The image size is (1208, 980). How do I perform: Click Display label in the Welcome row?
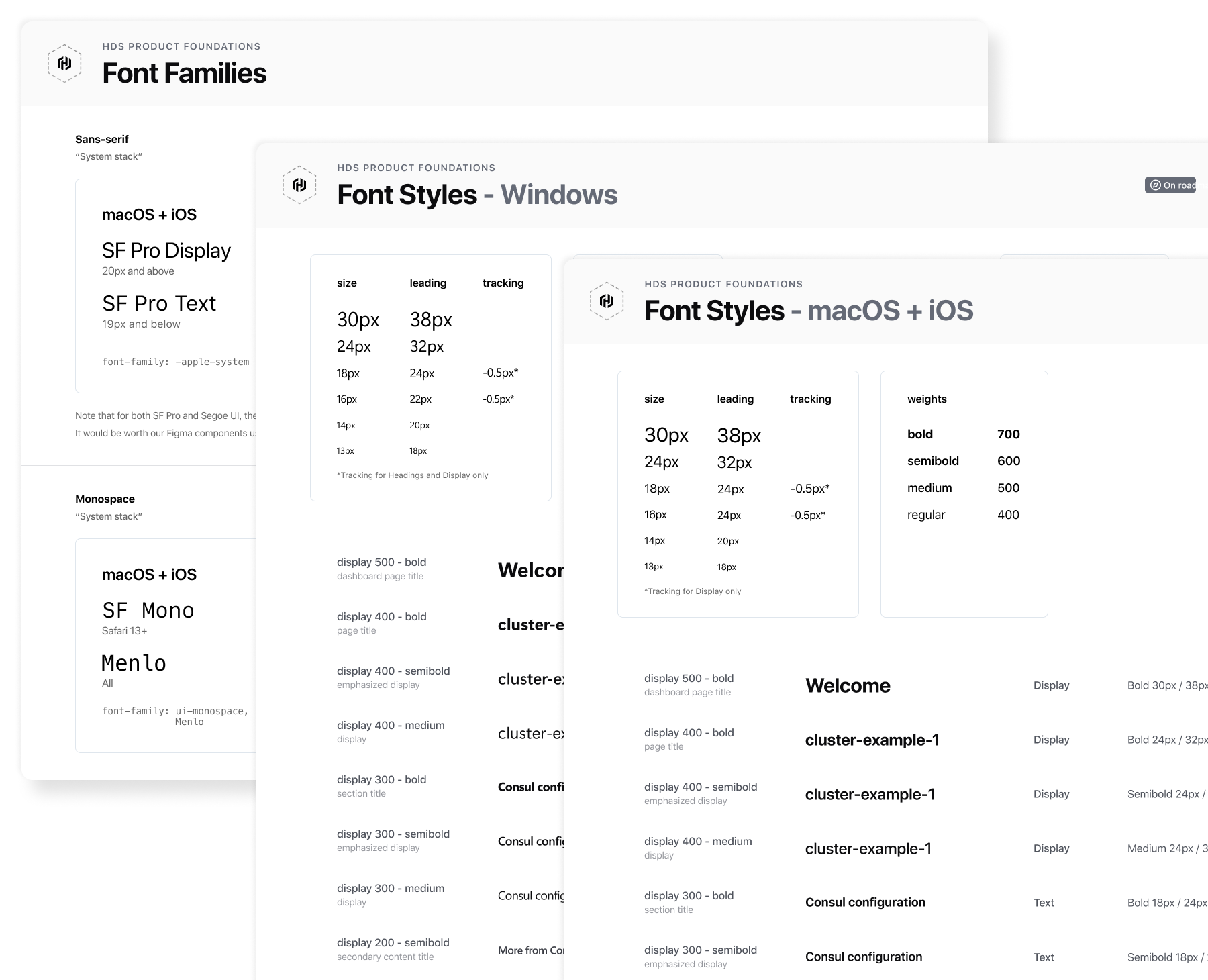click(1051, 685)
